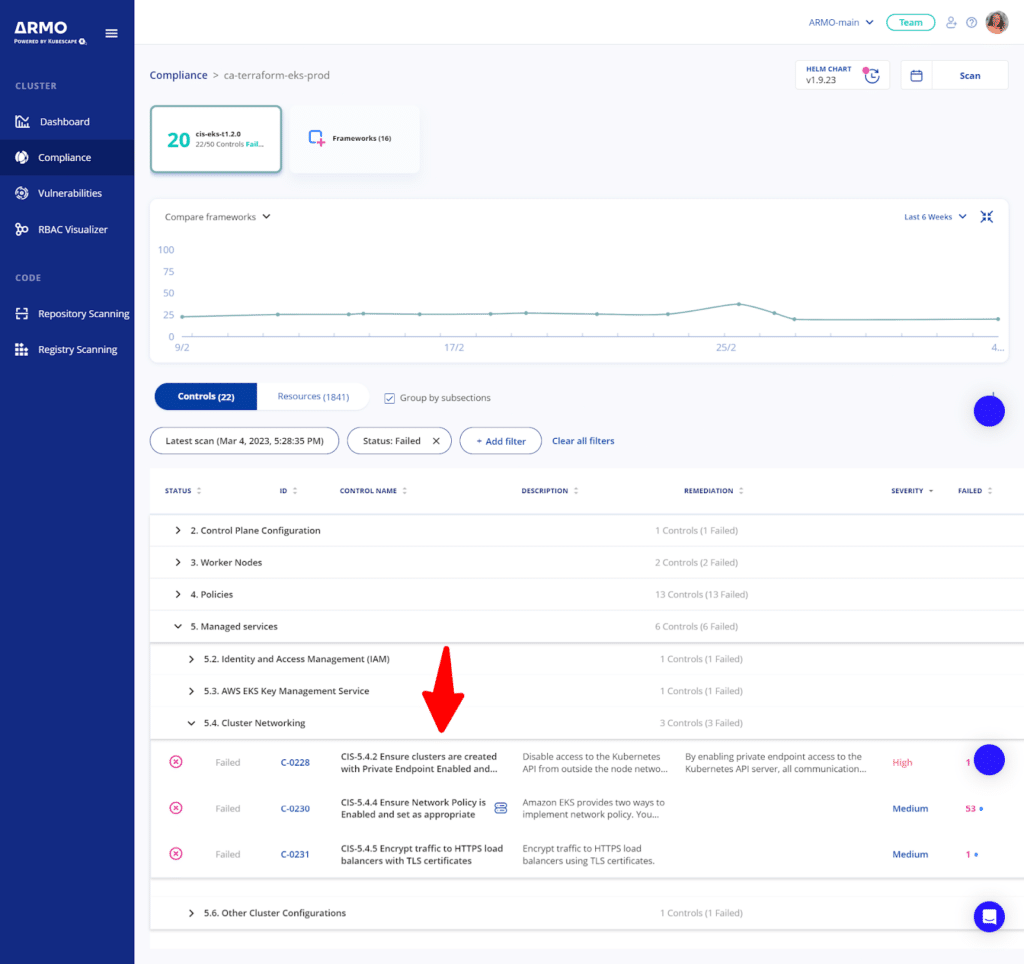
Task: Open Vulnerabilities page
Action: click(67, 193)
